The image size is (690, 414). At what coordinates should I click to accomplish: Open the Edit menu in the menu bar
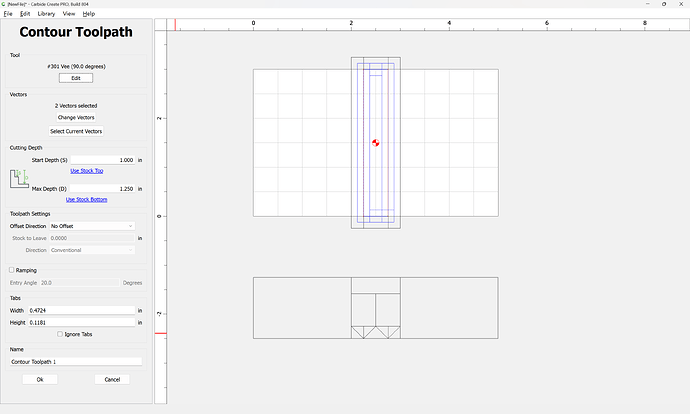24,14
